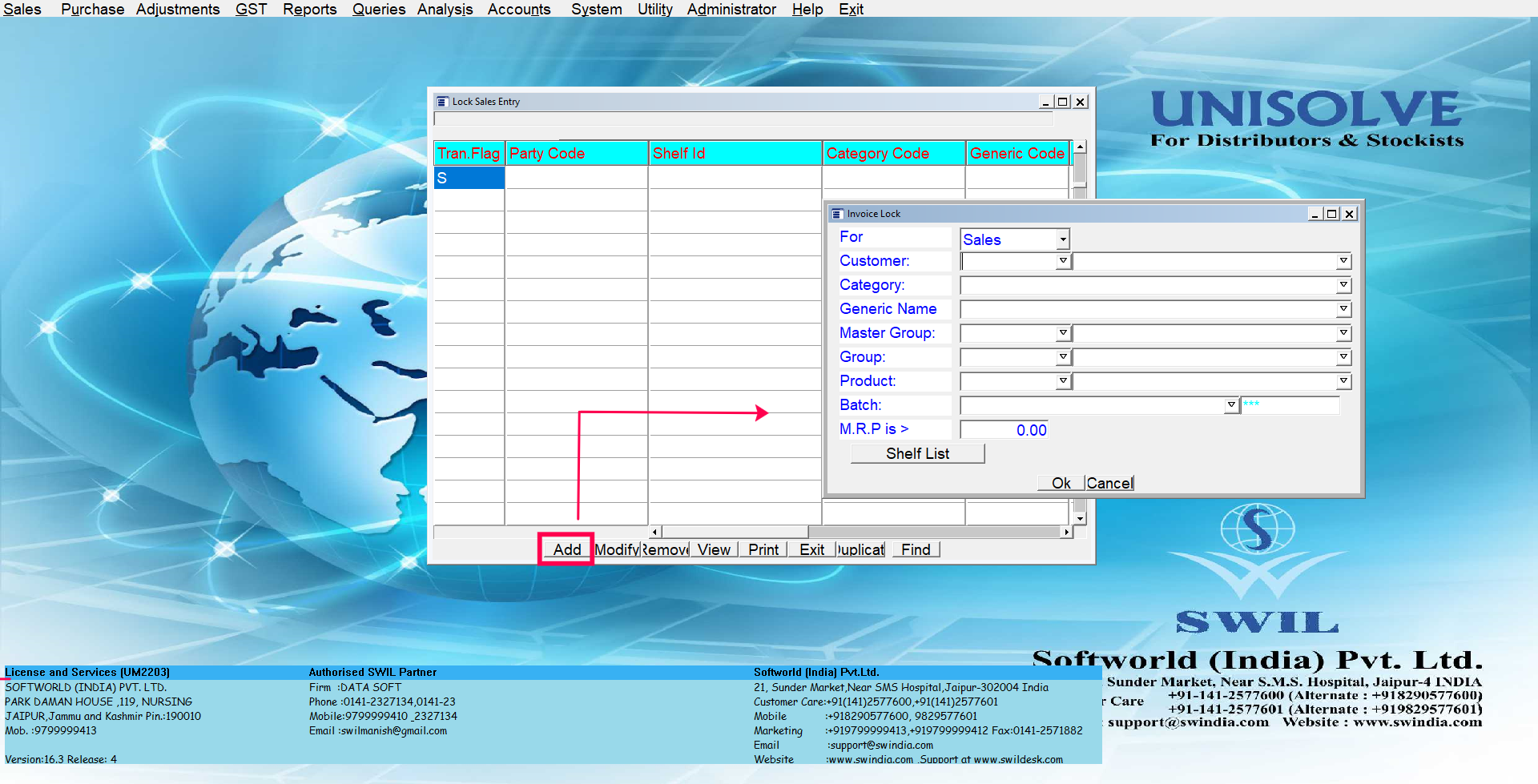
Task: Click the Print button
Action: click(x=763, y=549)
